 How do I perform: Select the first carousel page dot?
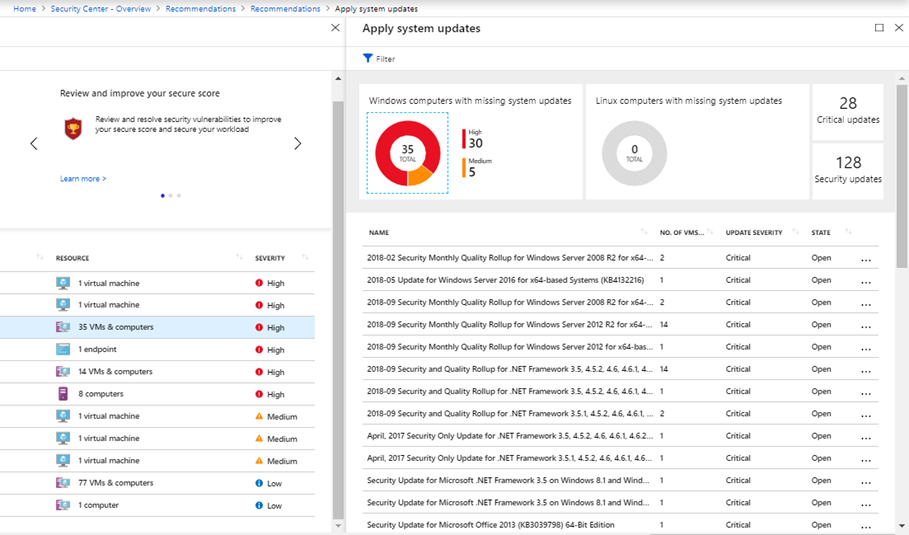tap(162, 195)
